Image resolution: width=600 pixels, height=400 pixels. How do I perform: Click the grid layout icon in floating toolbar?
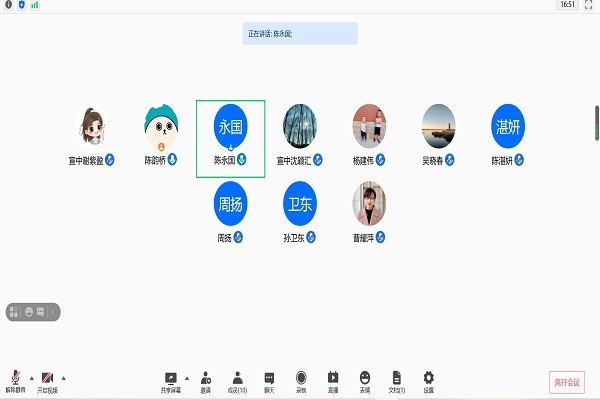point(15,312)
